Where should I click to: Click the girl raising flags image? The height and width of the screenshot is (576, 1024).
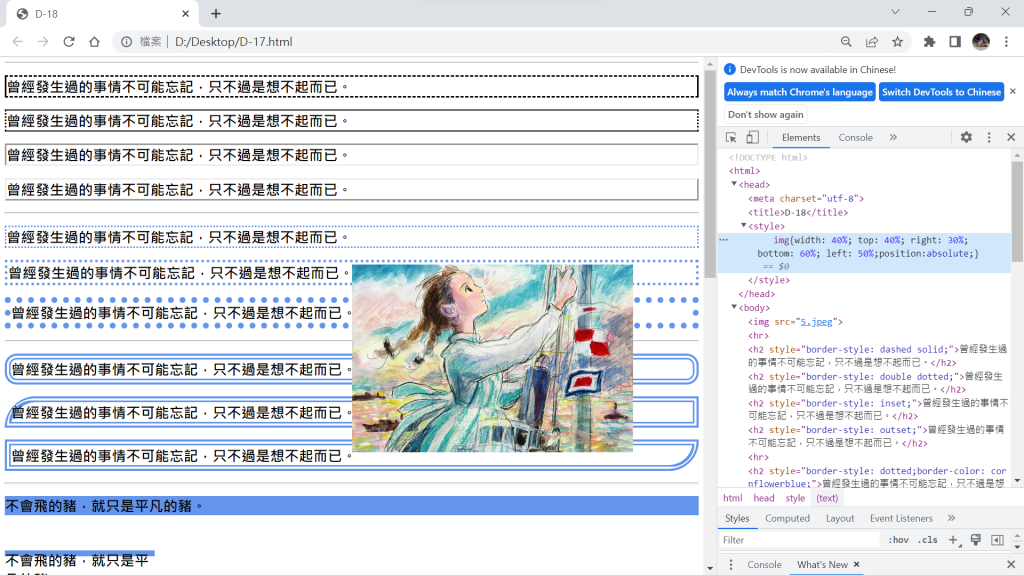point(492,358)
